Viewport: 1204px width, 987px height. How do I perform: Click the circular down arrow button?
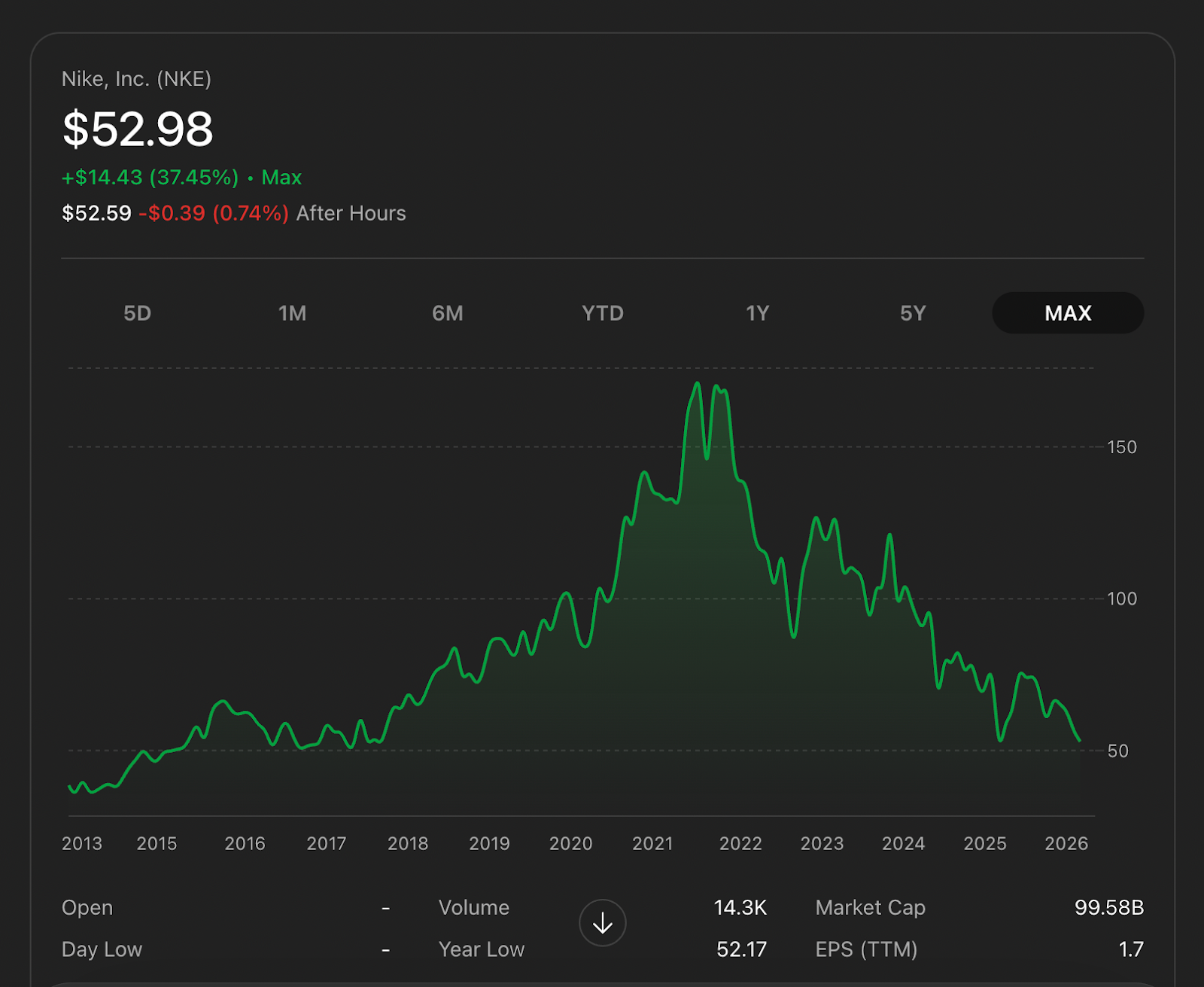603,923
